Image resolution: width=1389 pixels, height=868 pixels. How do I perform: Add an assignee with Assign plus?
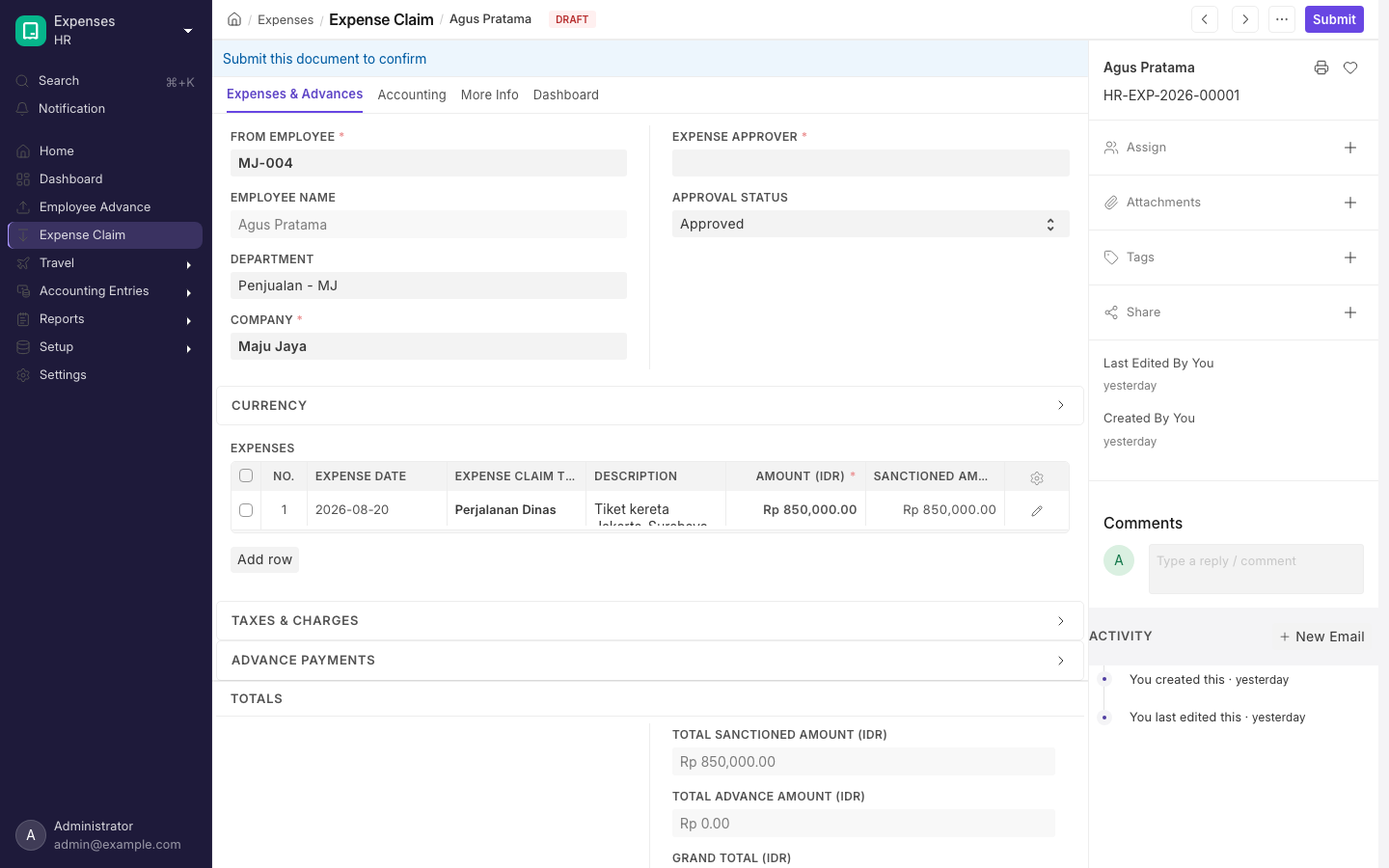coord(1350,148)
